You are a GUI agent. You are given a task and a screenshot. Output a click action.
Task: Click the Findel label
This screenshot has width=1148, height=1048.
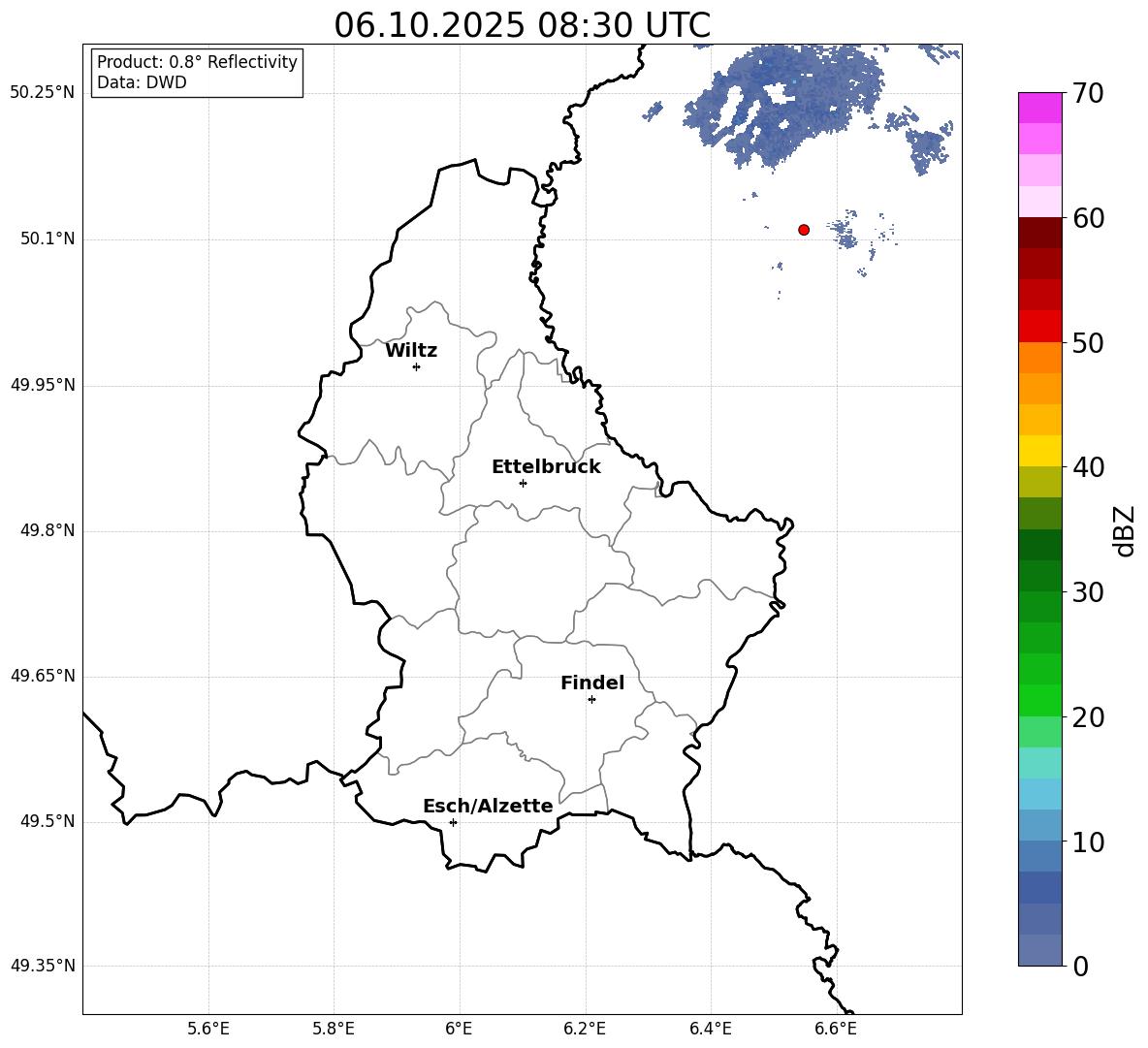tap(592, 683)
